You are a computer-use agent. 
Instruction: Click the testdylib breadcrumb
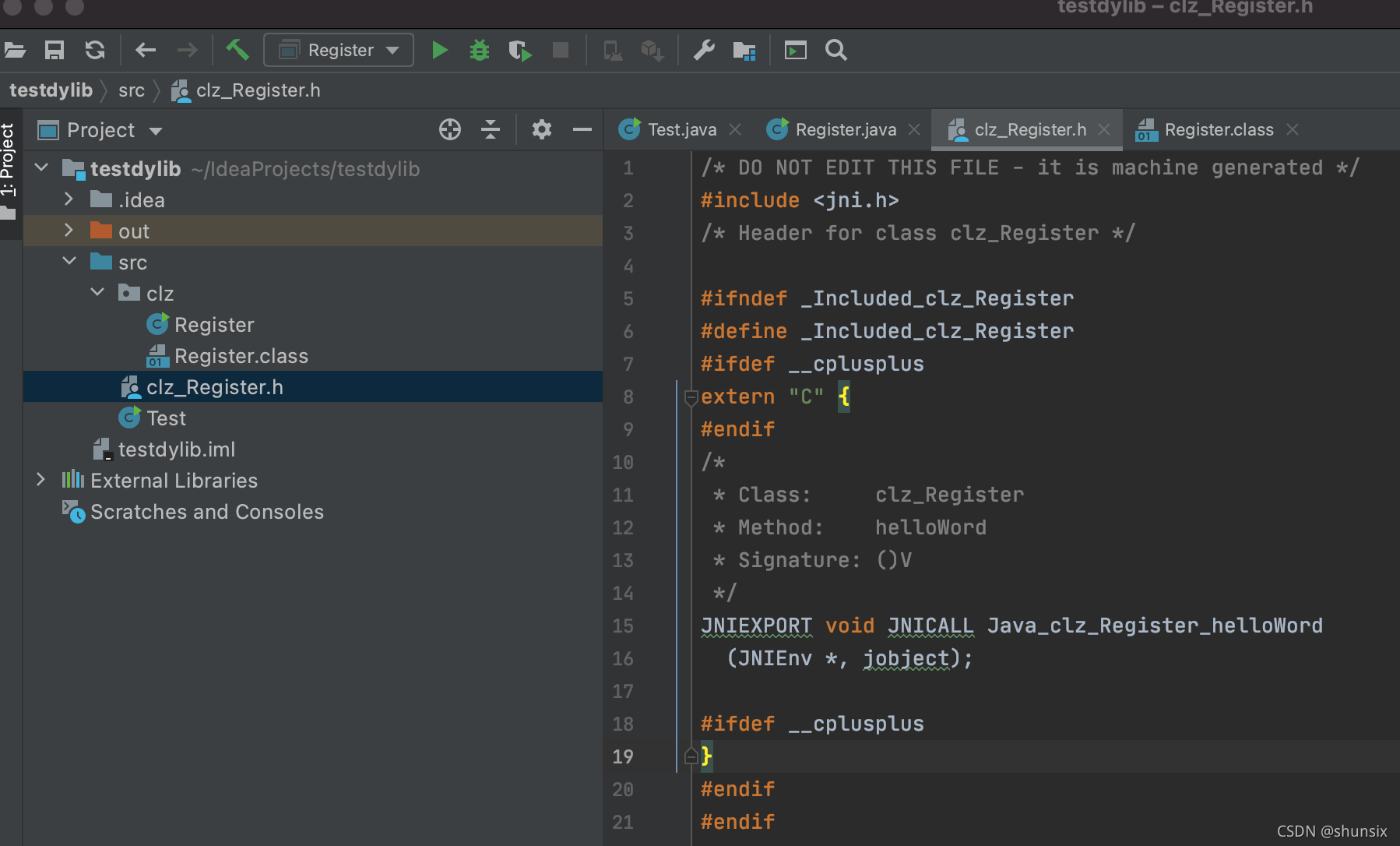[51, 90]
